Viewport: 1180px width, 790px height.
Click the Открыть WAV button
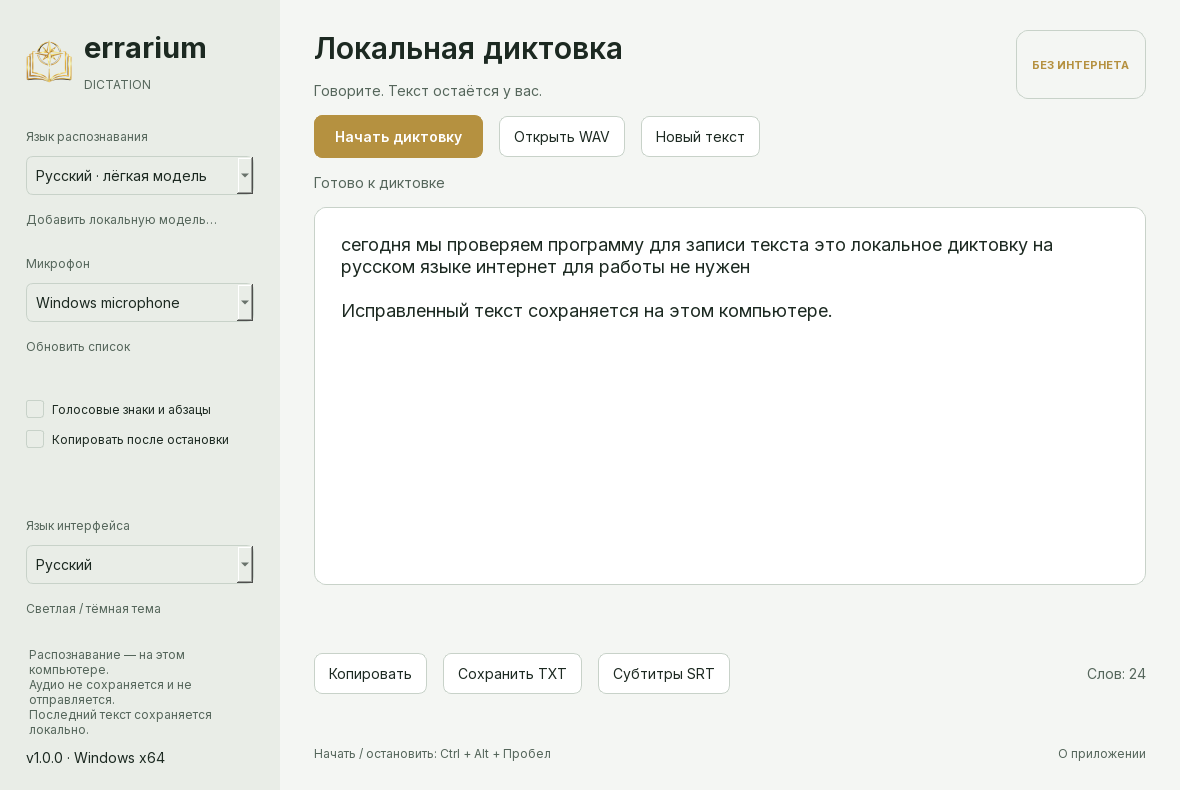pyautogui.click(x=561, y=137)
